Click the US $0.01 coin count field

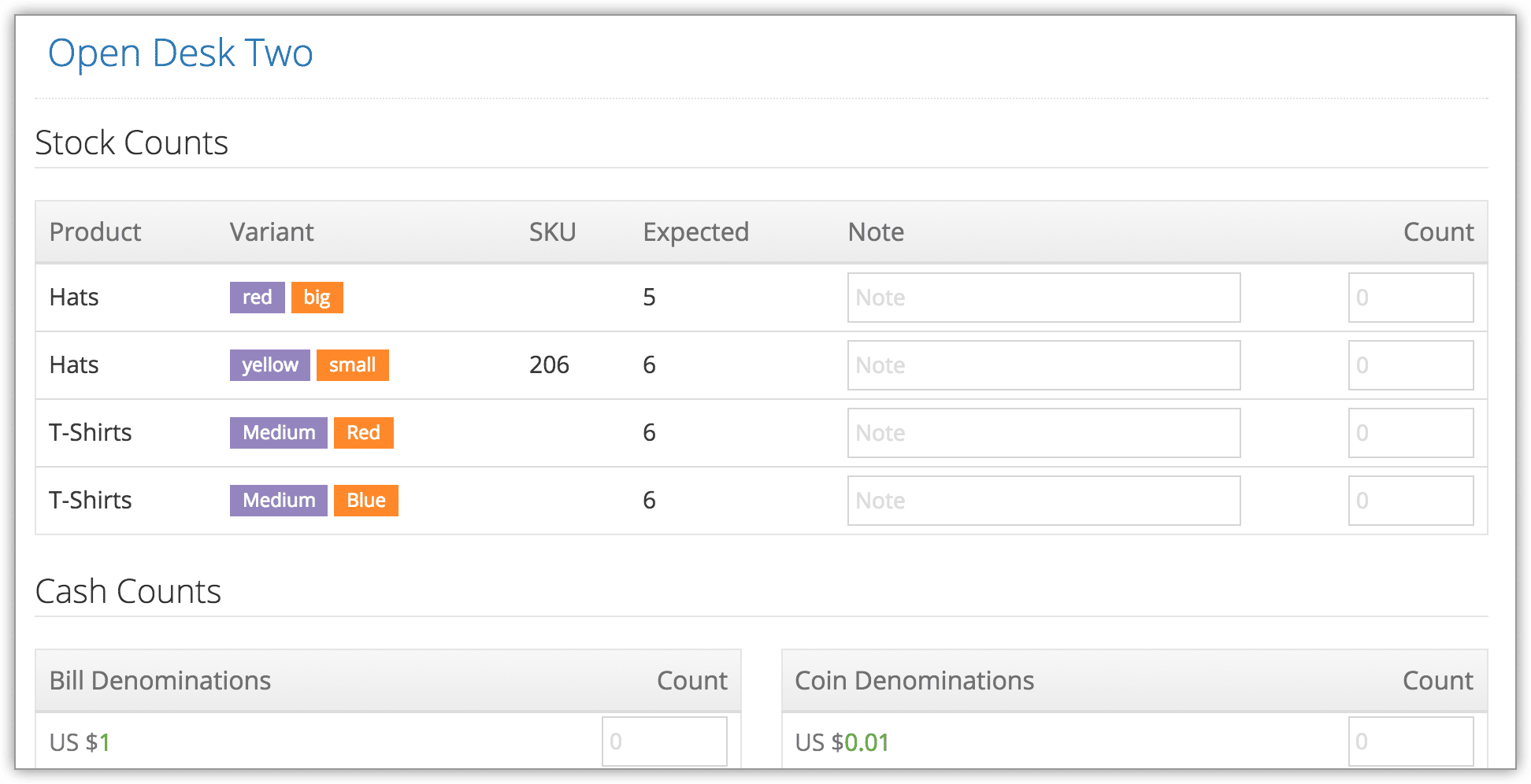point(1411,741)
